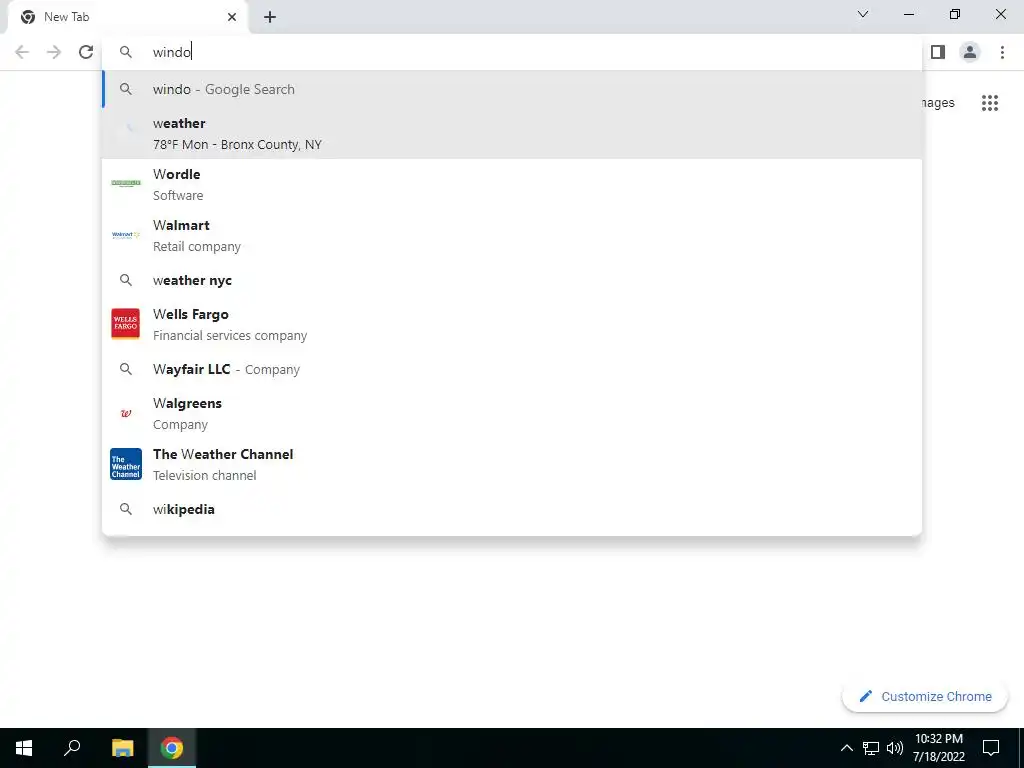The width and height of the screenshot is (1024, 768).
Task: Choose the Walmart Retail company suggestion
Action: pyautogui.click(x=513, y=235)
